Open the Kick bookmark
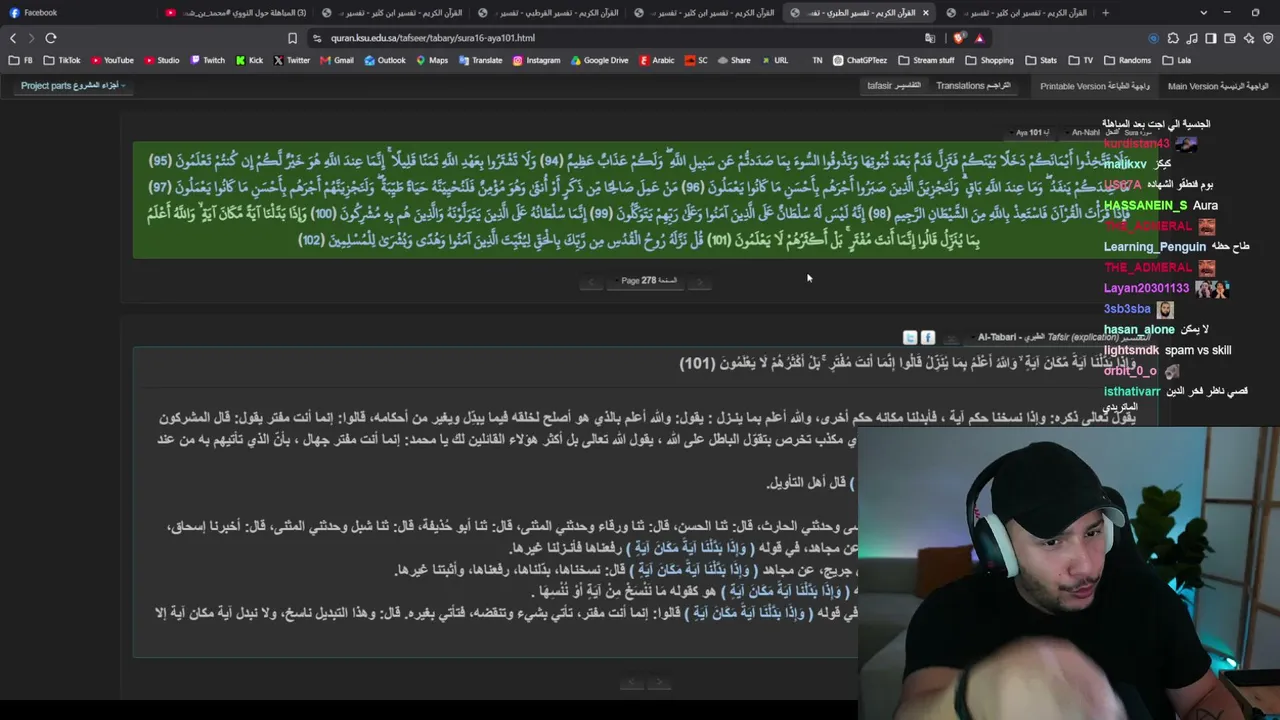This screenshot has width=1280, height=720. 249,60
